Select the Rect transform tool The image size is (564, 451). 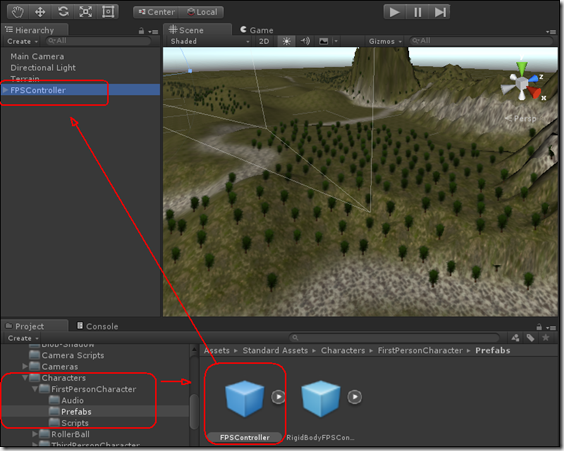pos(108,12)
